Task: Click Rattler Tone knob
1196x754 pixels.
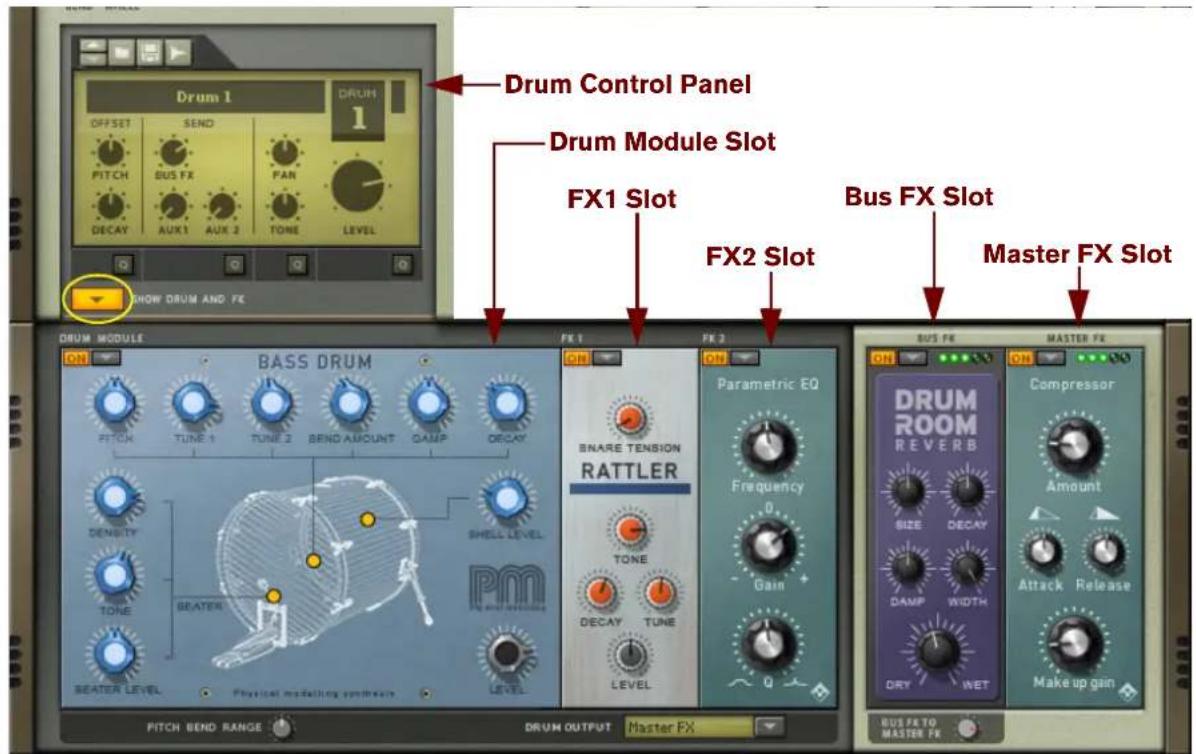Action: point(630,529)
